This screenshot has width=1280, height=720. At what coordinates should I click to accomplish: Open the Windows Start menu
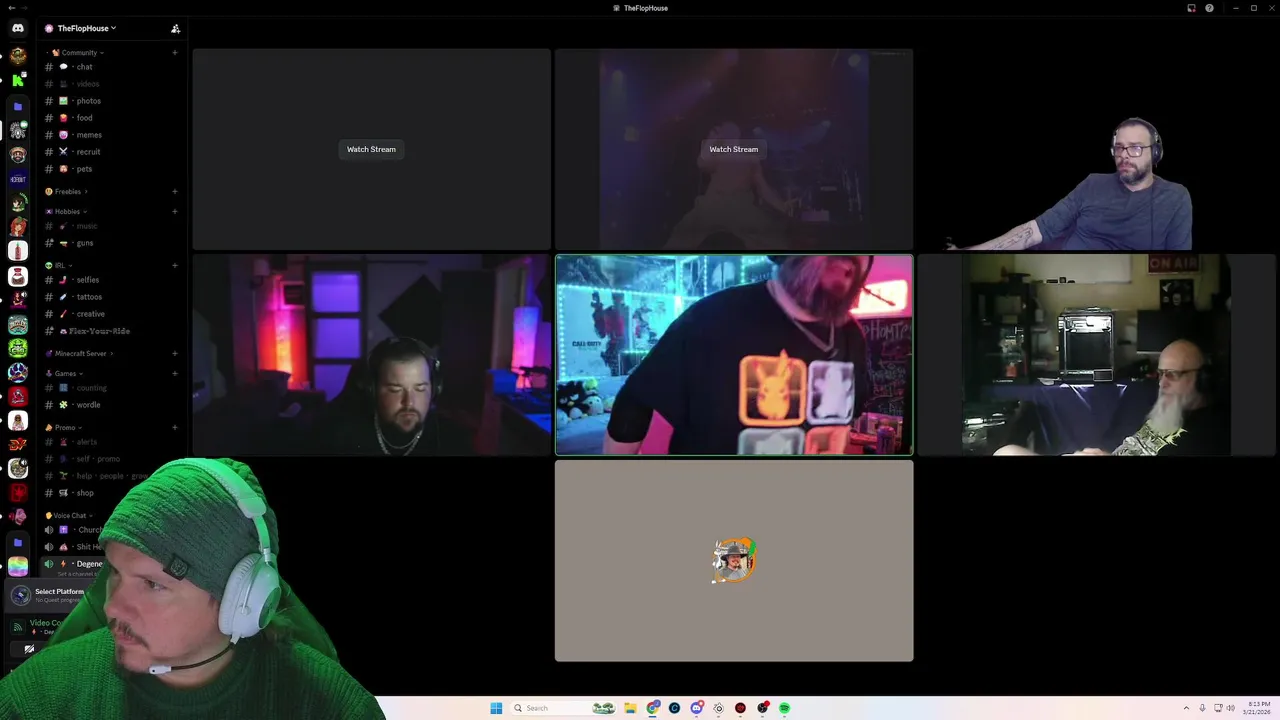coord(496,708)
